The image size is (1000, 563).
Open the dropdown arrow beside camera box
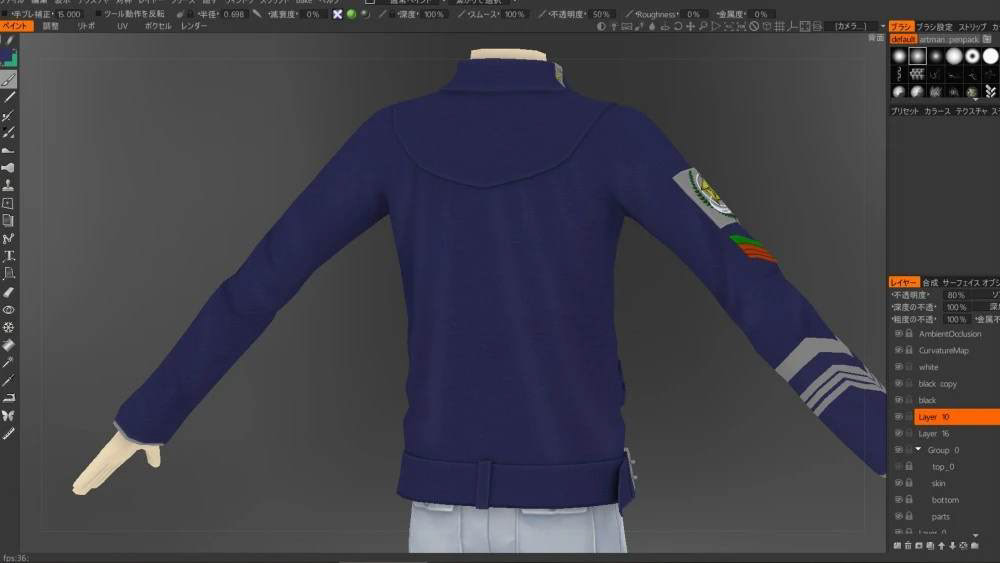pyautogui.click(x=883, y=26)
